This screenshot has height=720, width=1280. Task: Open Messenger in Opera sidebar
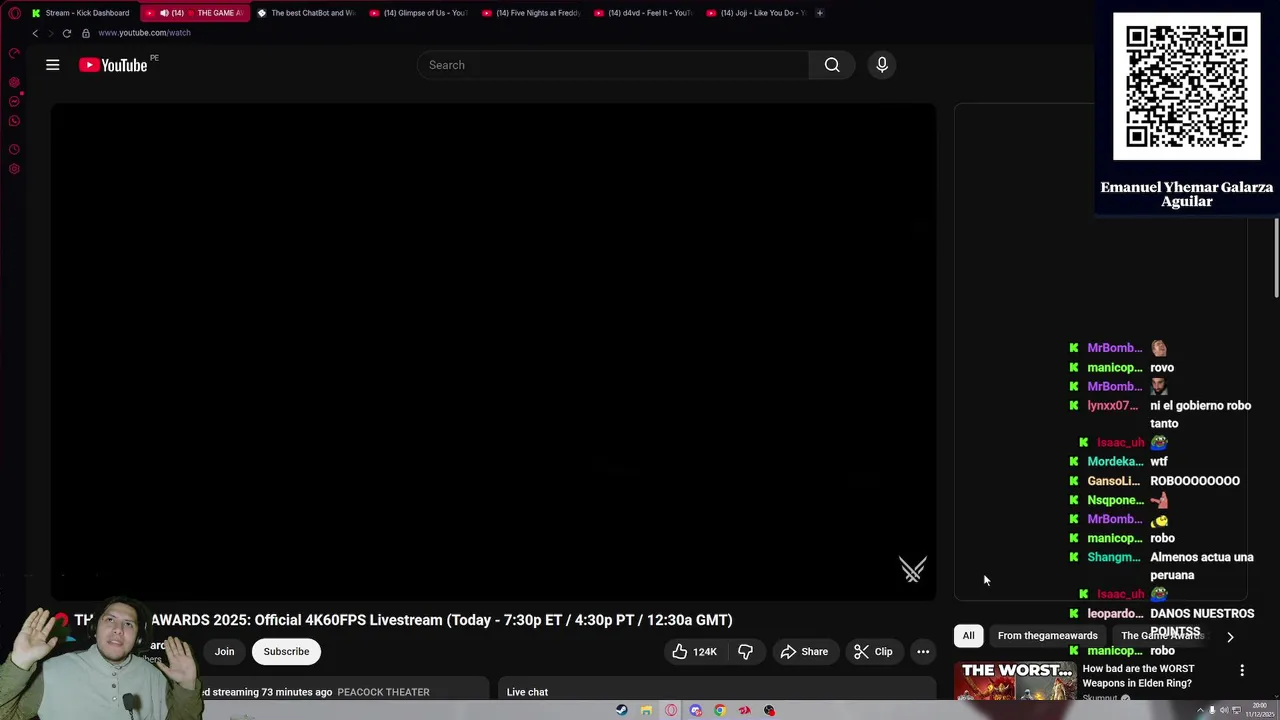(14, 102)
